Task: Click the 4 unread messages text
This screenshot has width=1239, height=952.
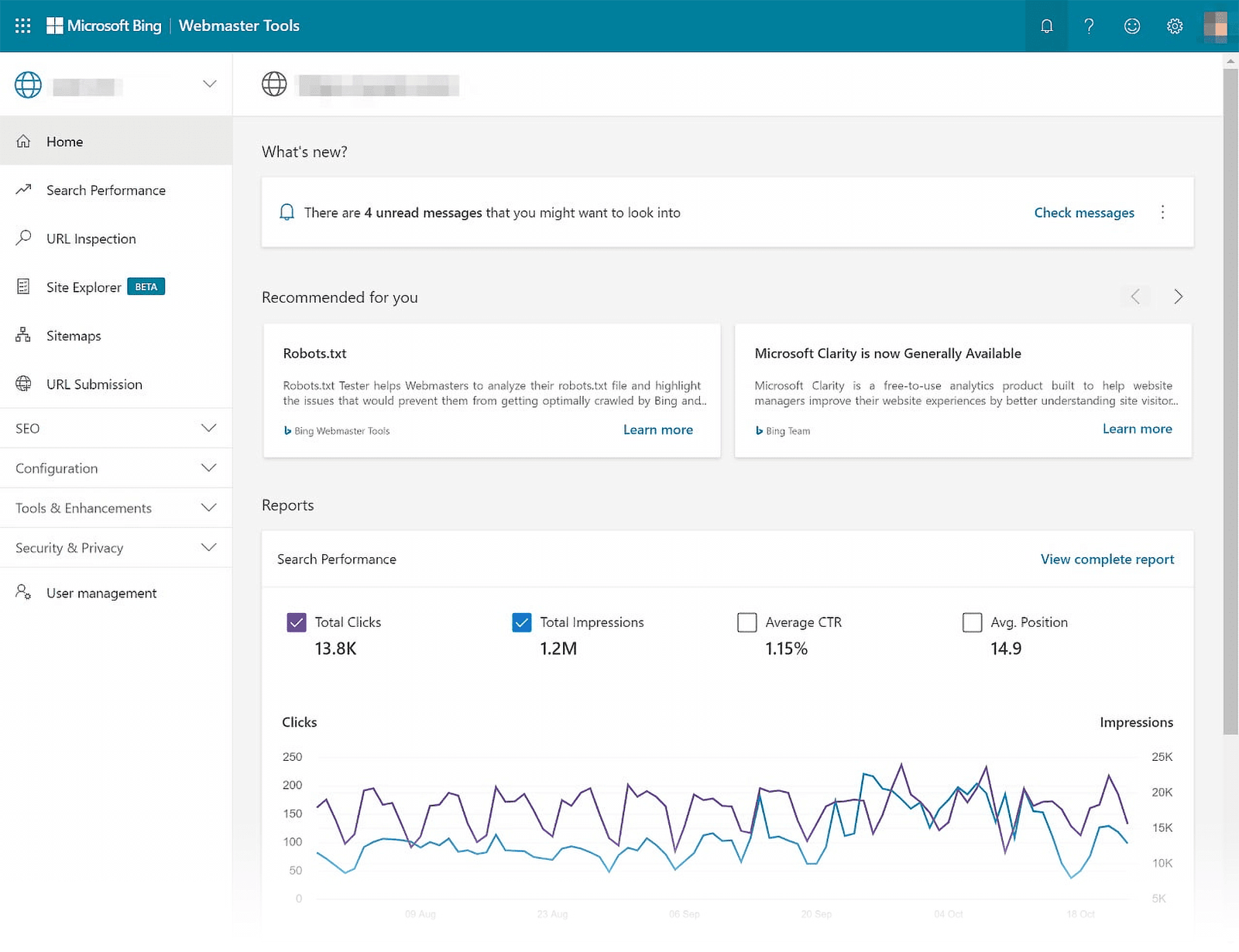Action: click(x=423, y=213)
